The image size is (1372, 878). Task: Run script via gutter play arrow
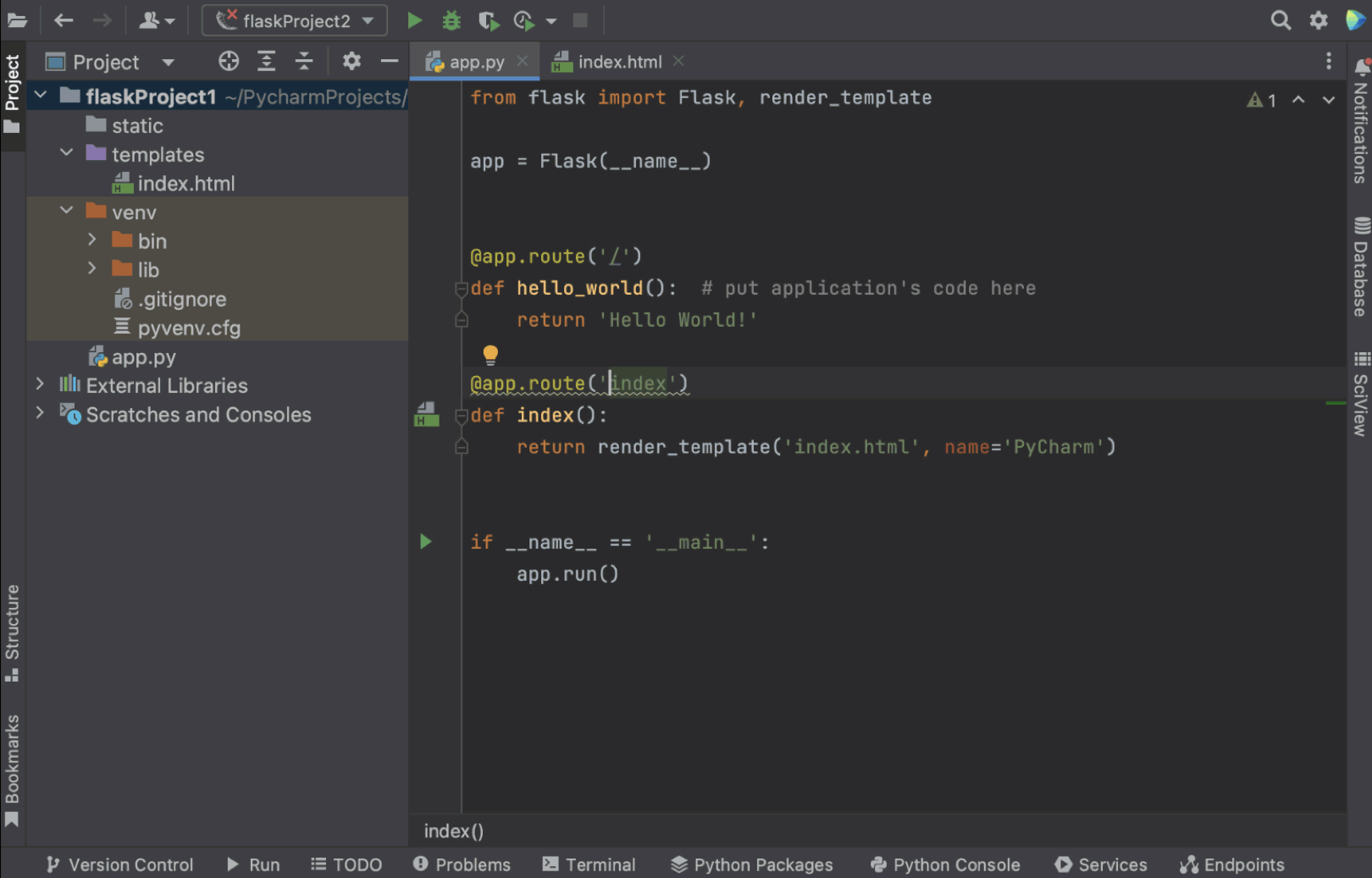click(x=426, y=542)
